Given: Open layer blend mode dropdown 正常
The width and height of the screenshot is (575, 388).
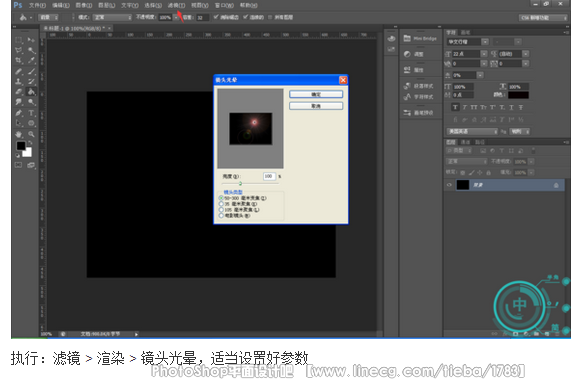Looking at the screenshot, I should coord(467,161).
